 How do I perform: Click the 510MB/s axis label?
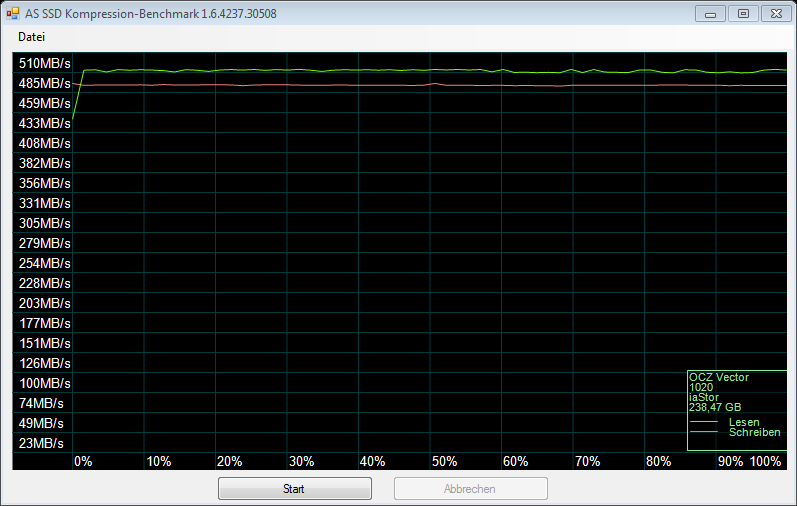pos(45,64)
